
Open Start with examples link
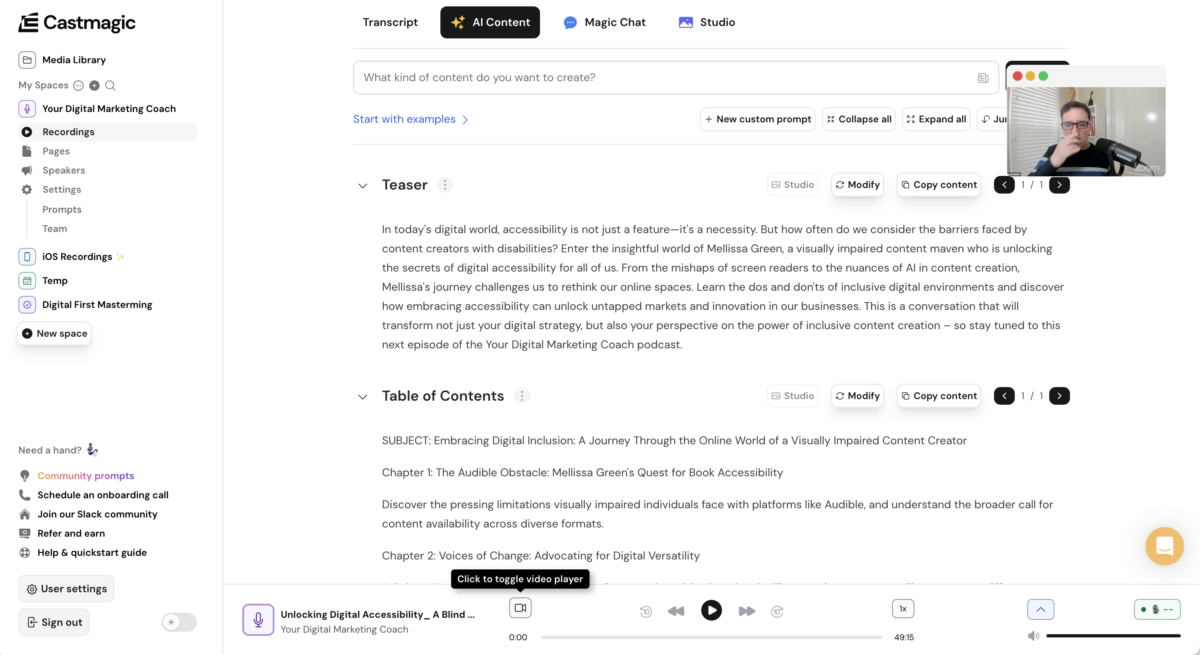tap(404, 118)
